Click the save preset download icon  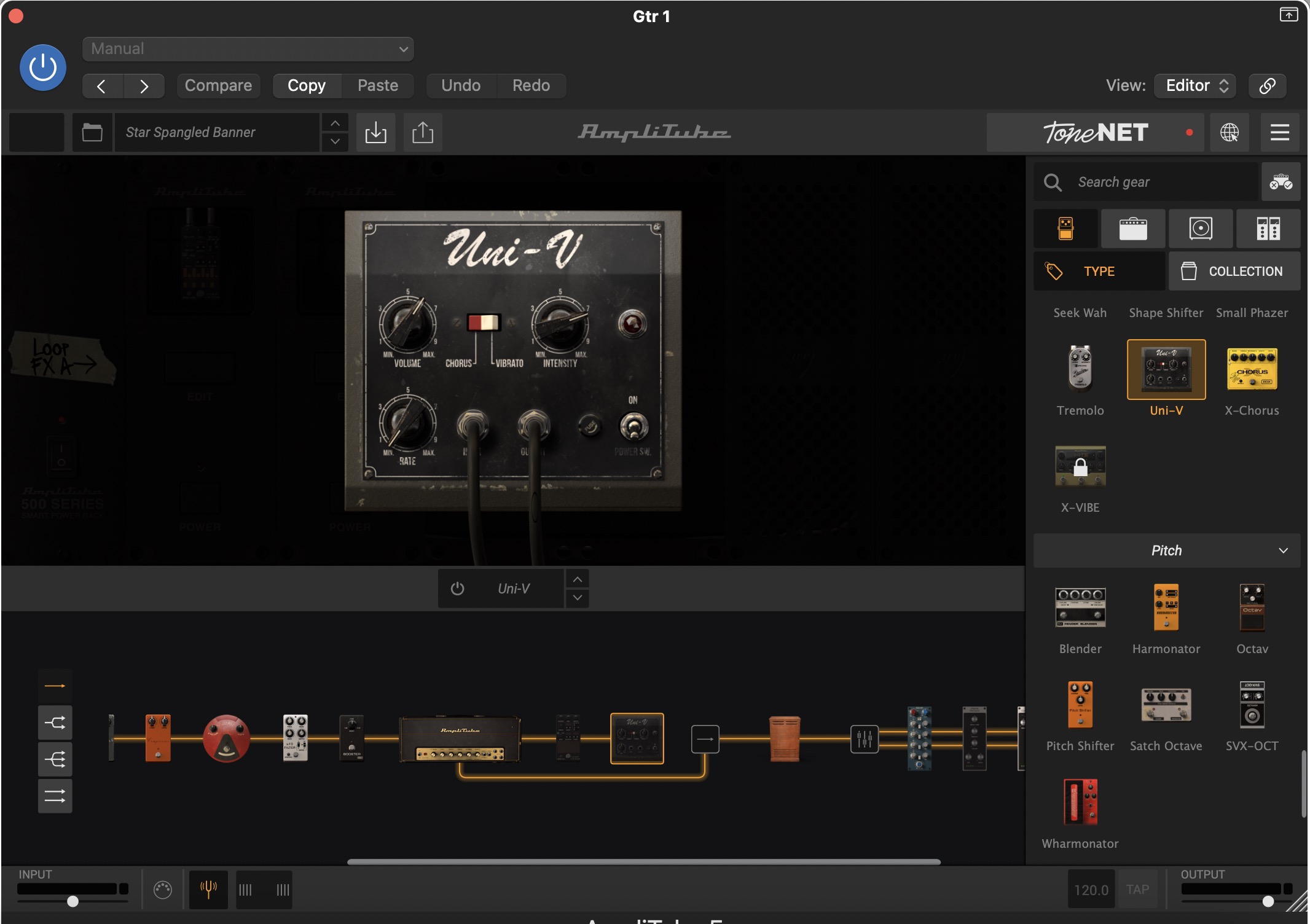pos(375,132)
